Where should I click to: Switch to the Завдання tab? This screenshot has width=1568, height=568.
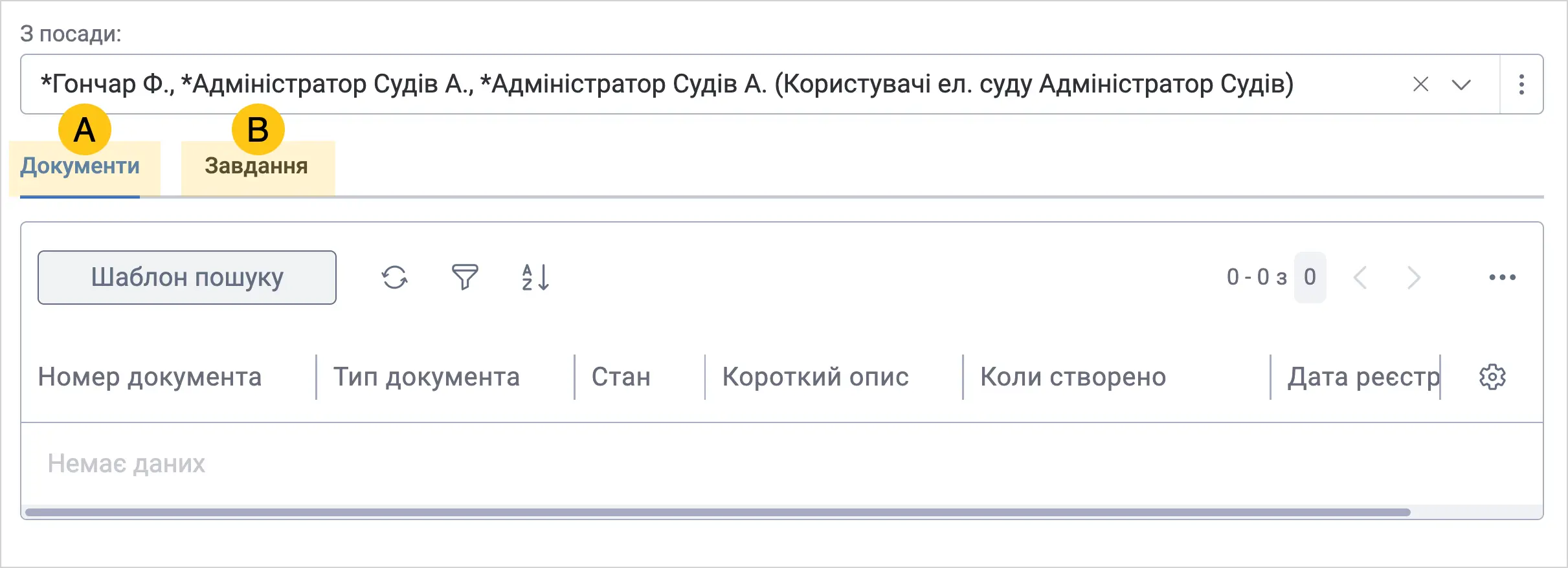pos(256,166)
